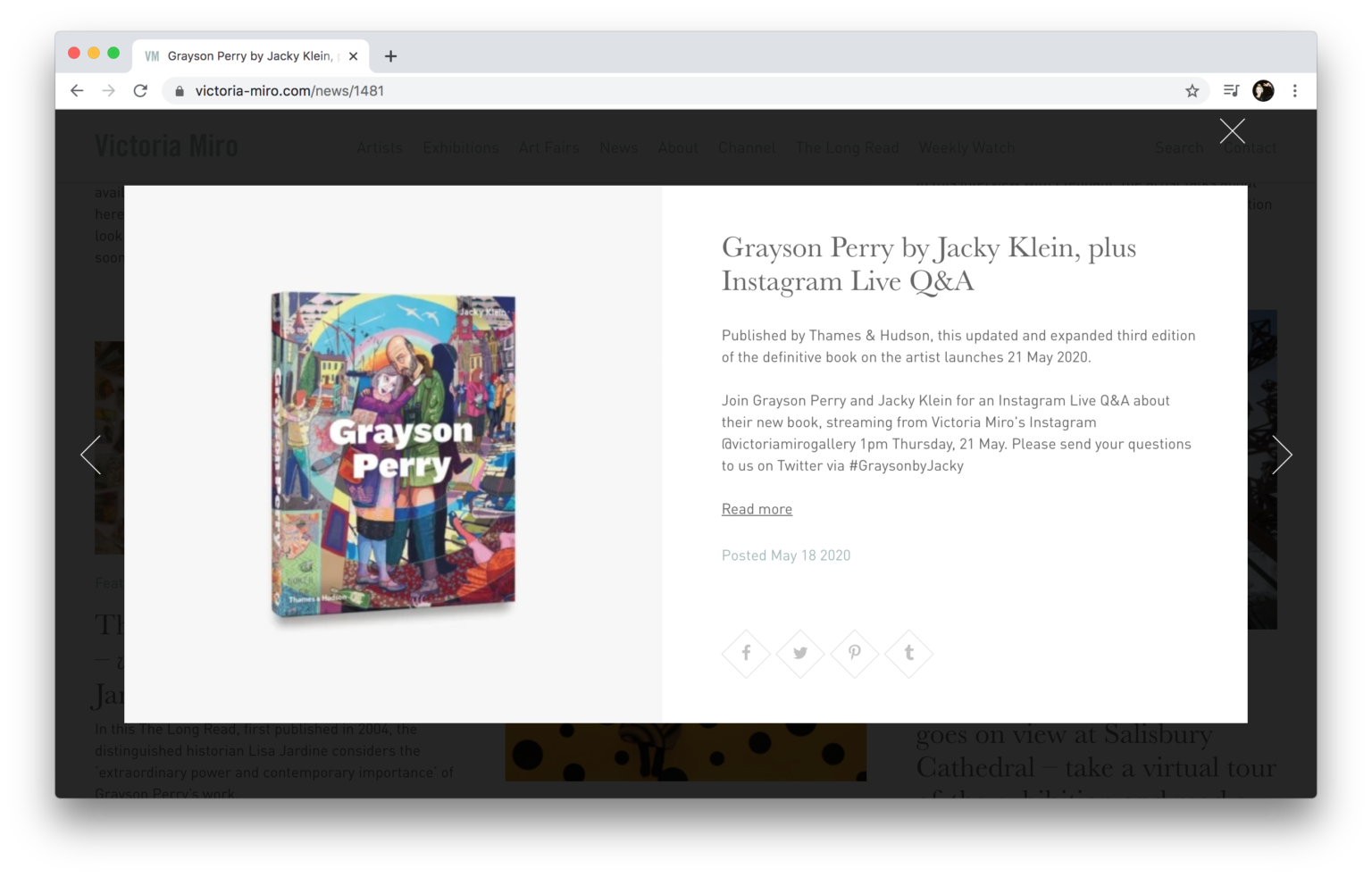Share the post on Twitter
Screen dimensions: 1372x877
800,653
